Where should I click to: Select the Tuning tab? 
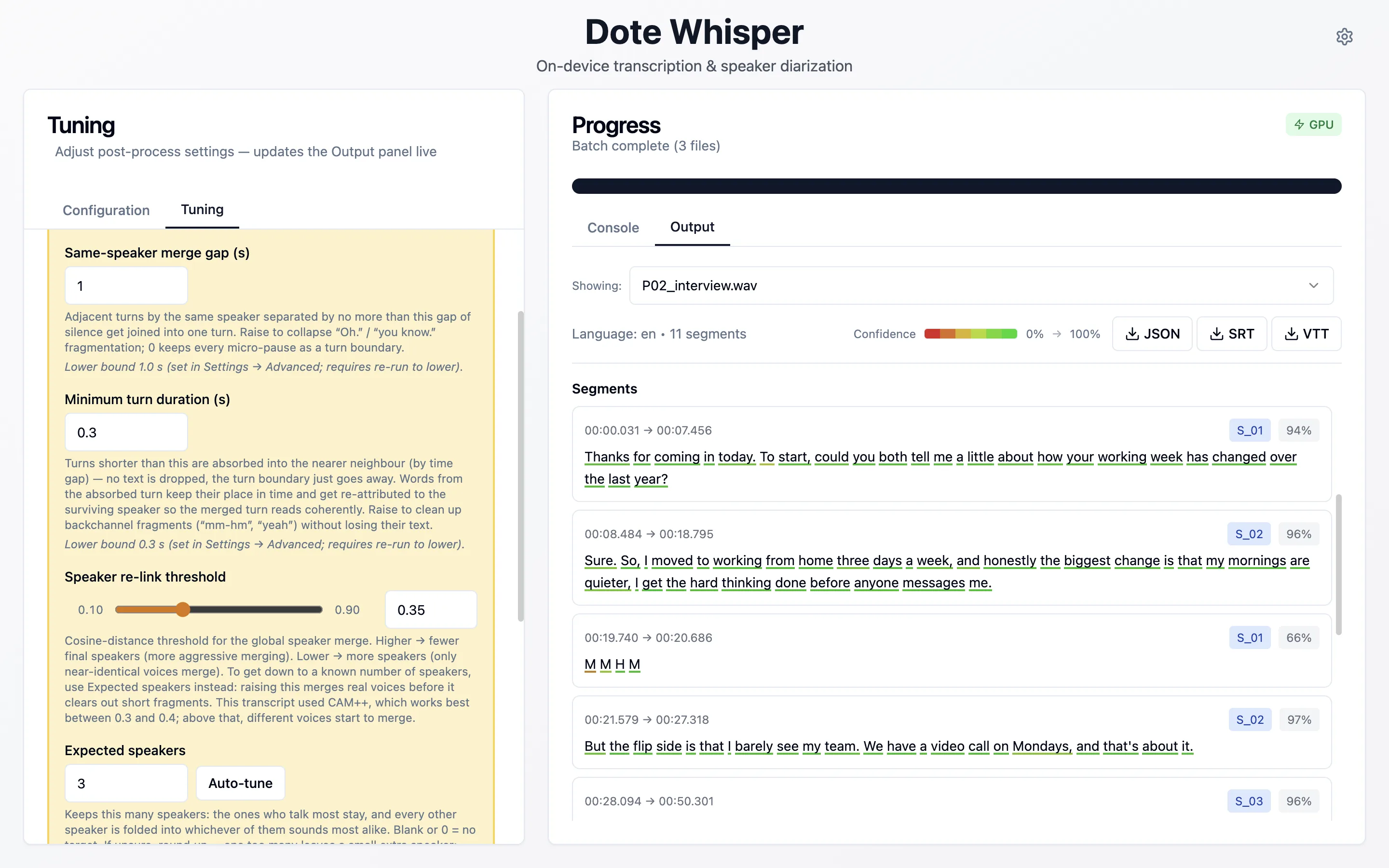(x=202, y=210)
